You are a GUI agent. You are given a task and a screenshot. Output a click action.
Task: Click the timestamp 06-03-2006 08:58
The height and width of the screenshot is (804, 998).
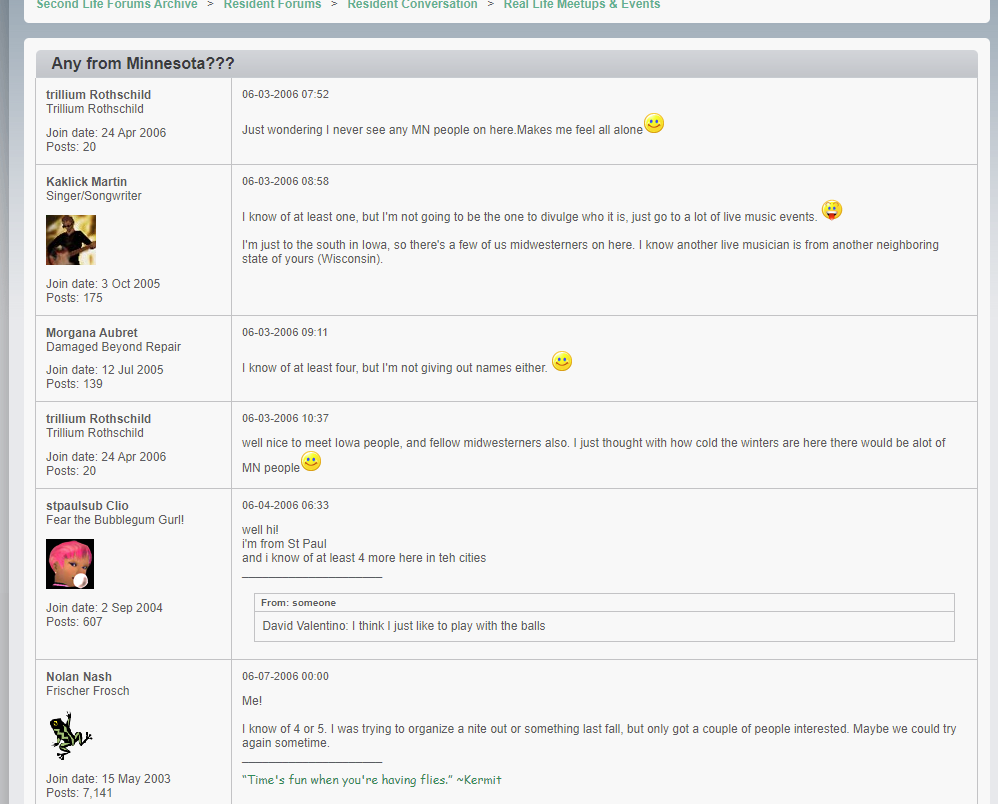click(285, 181)
